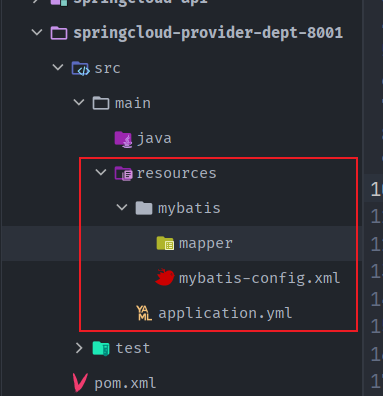The height and width of the screenshot is (396, 383).
Task: Click the resources folder icon
Action: pyautogui.click(x=123, y=174)
